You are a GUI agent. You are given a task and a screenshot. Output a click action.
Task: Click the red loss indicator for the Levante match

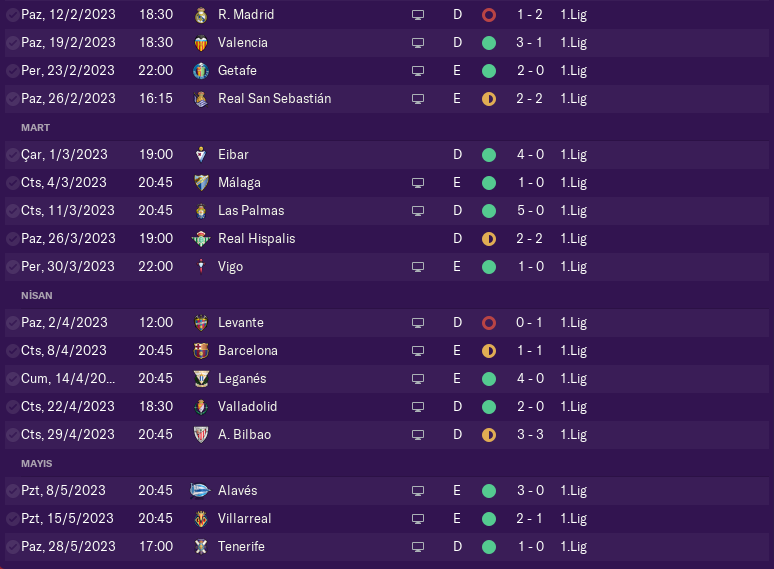tap(488, 323)
